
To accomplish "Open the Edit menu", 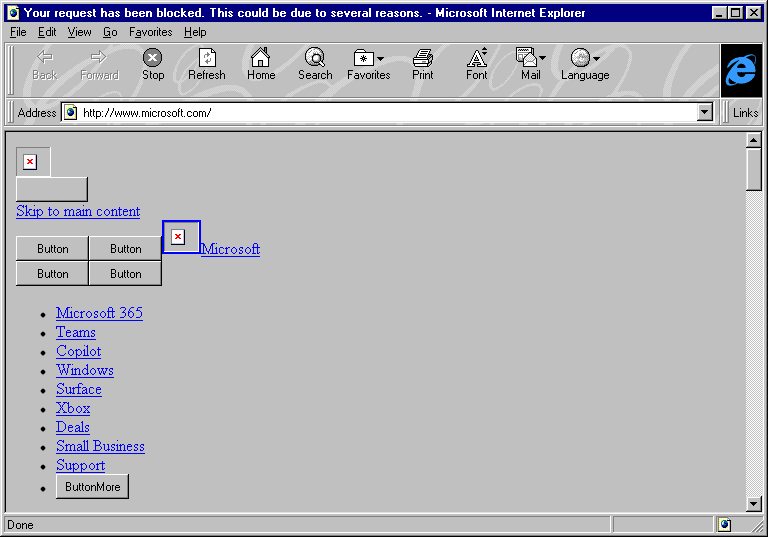I will [47, 32].
